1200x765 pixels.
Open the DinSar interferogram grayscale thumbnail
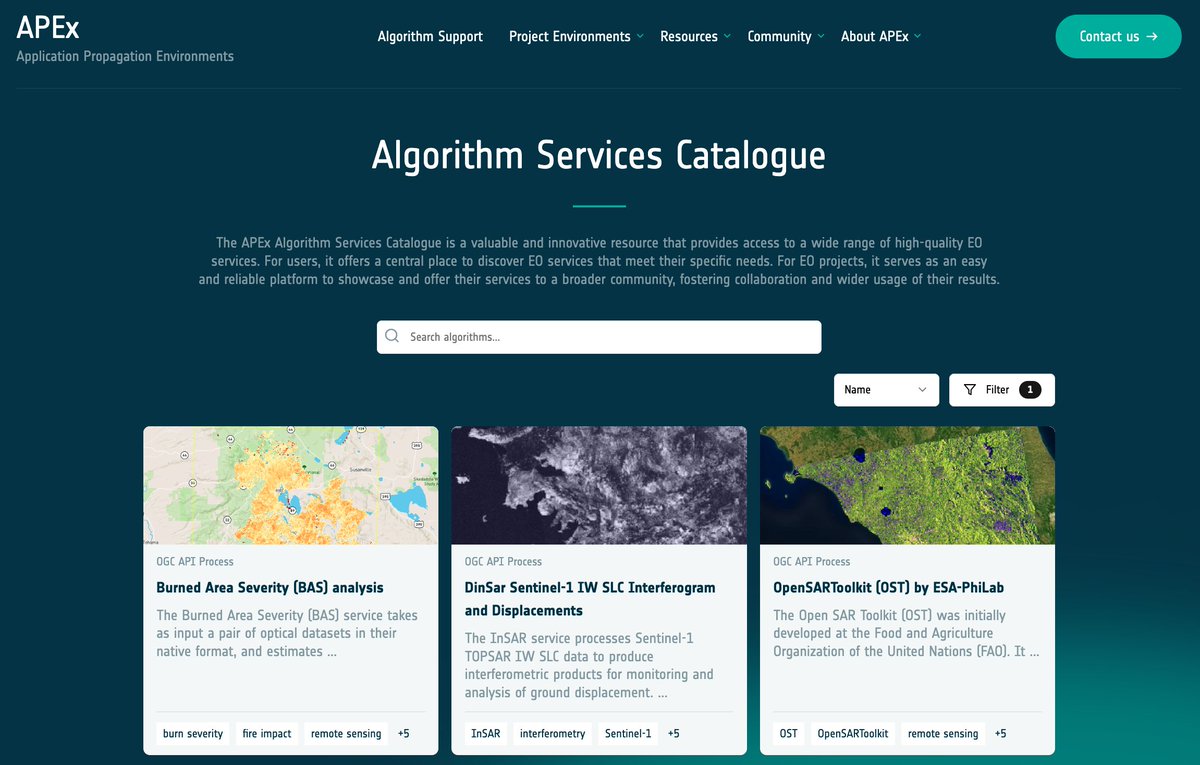click(x=598, y=485)
